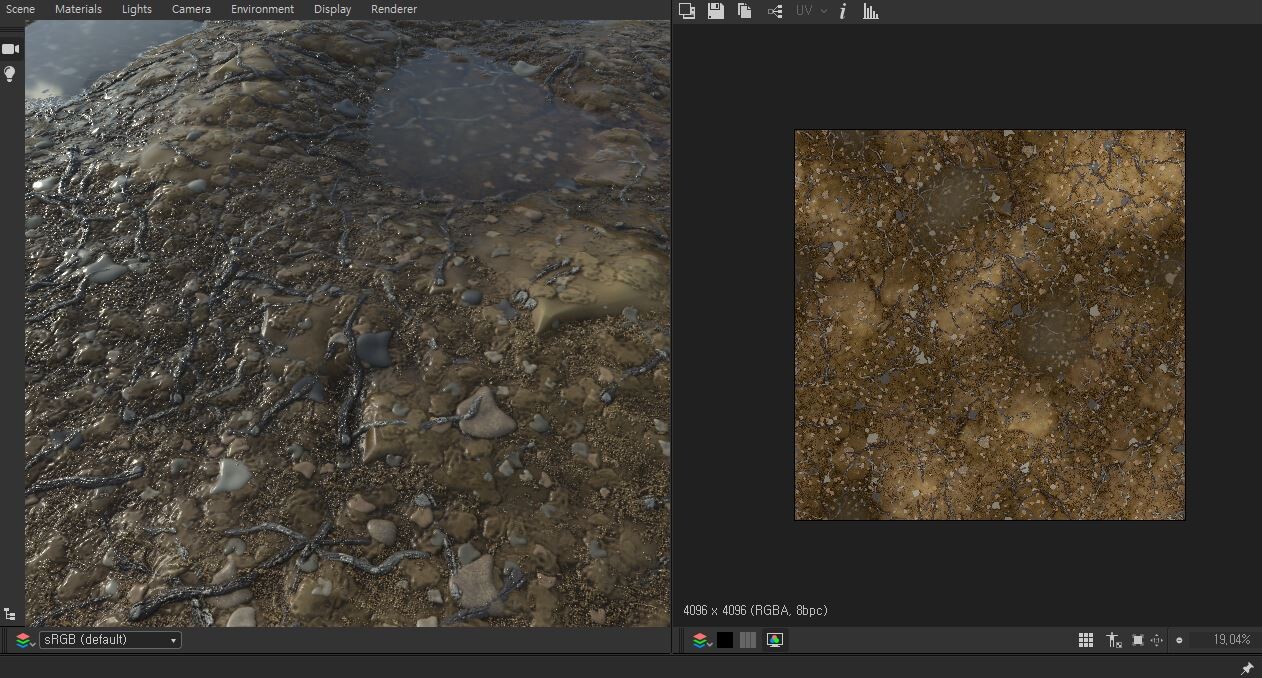Click the node link icon in 2D view toolbar
The height and width of the screenshot is (678, 1262).
(775, 11)
